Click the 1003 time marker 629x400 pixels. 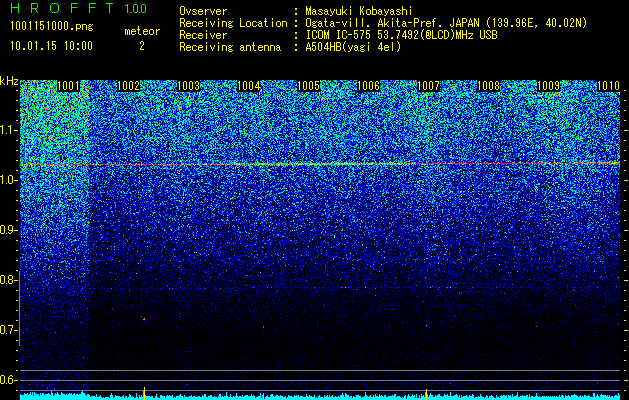[x=189, y=86]
